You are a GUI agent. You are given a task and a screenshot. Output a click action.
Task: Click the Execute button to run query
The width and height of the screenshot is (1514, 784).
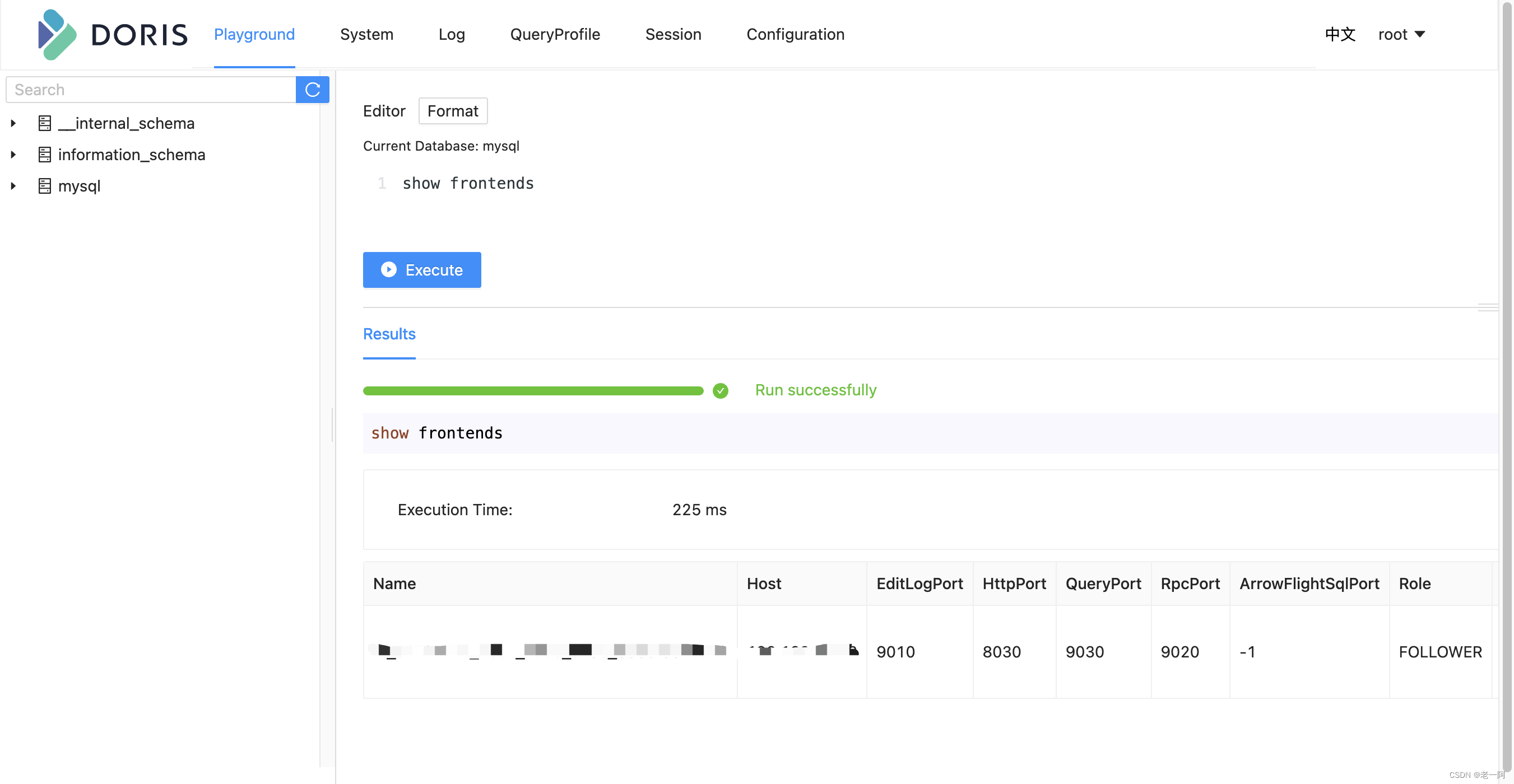point(422,269)
